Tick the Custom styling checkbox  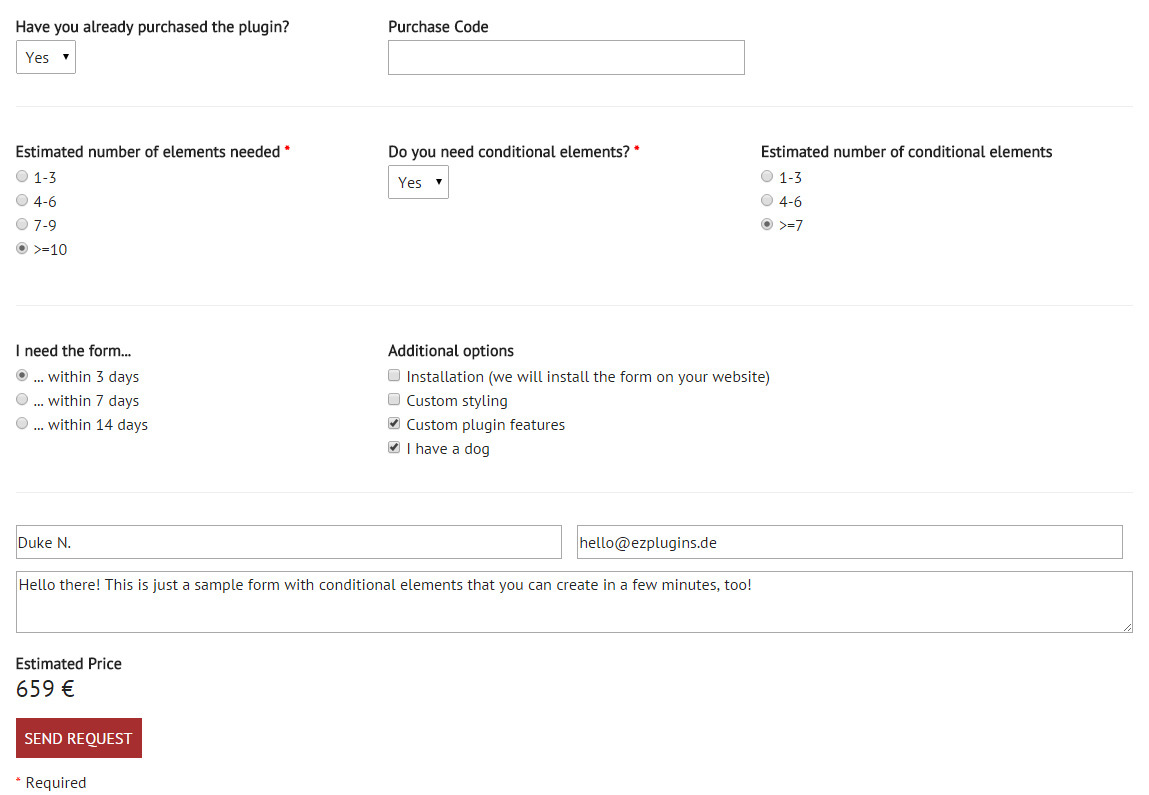tap(394, 400)
